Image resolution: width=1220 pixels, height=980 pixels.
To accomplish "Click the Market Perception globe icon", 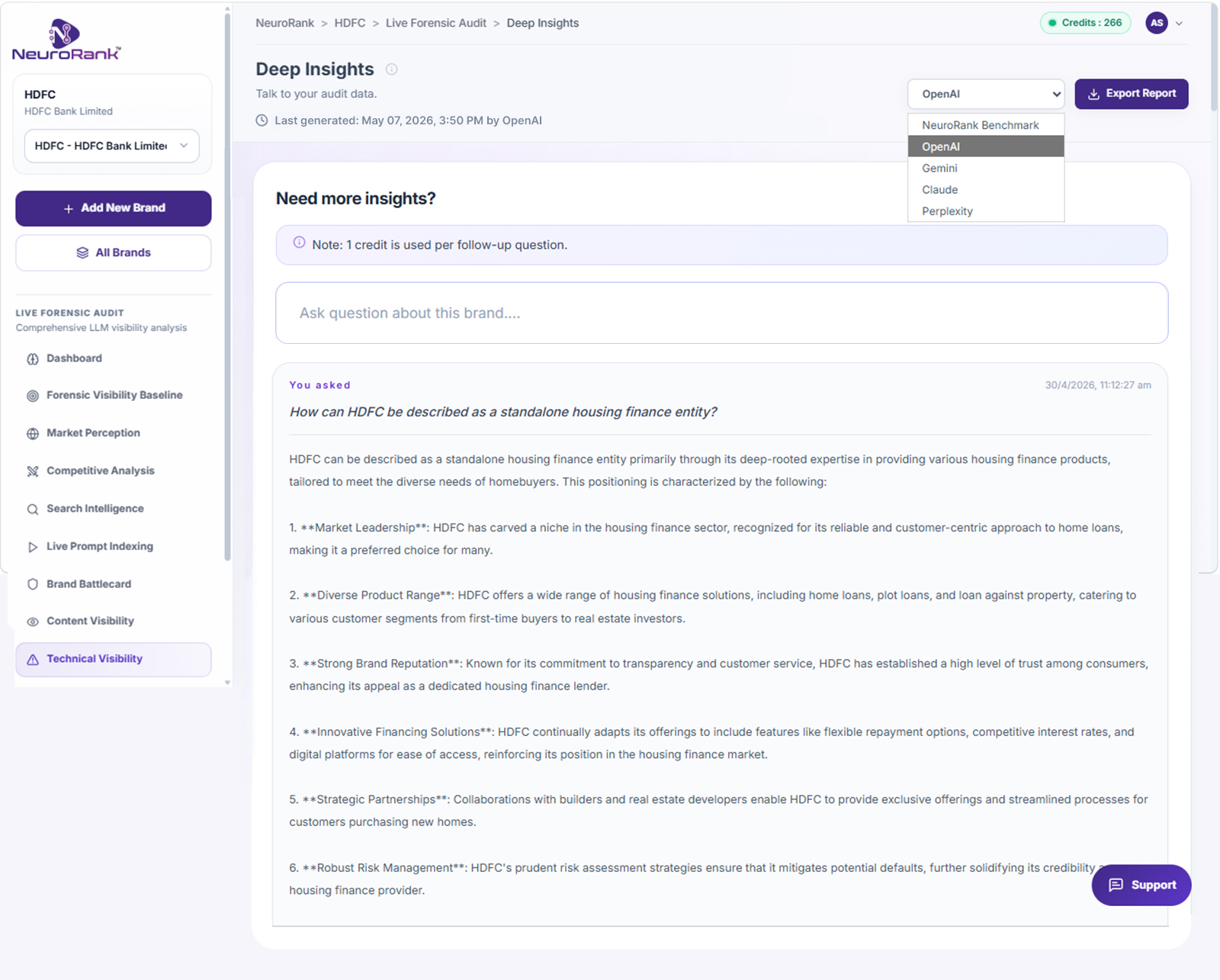I will click(33, 434).
